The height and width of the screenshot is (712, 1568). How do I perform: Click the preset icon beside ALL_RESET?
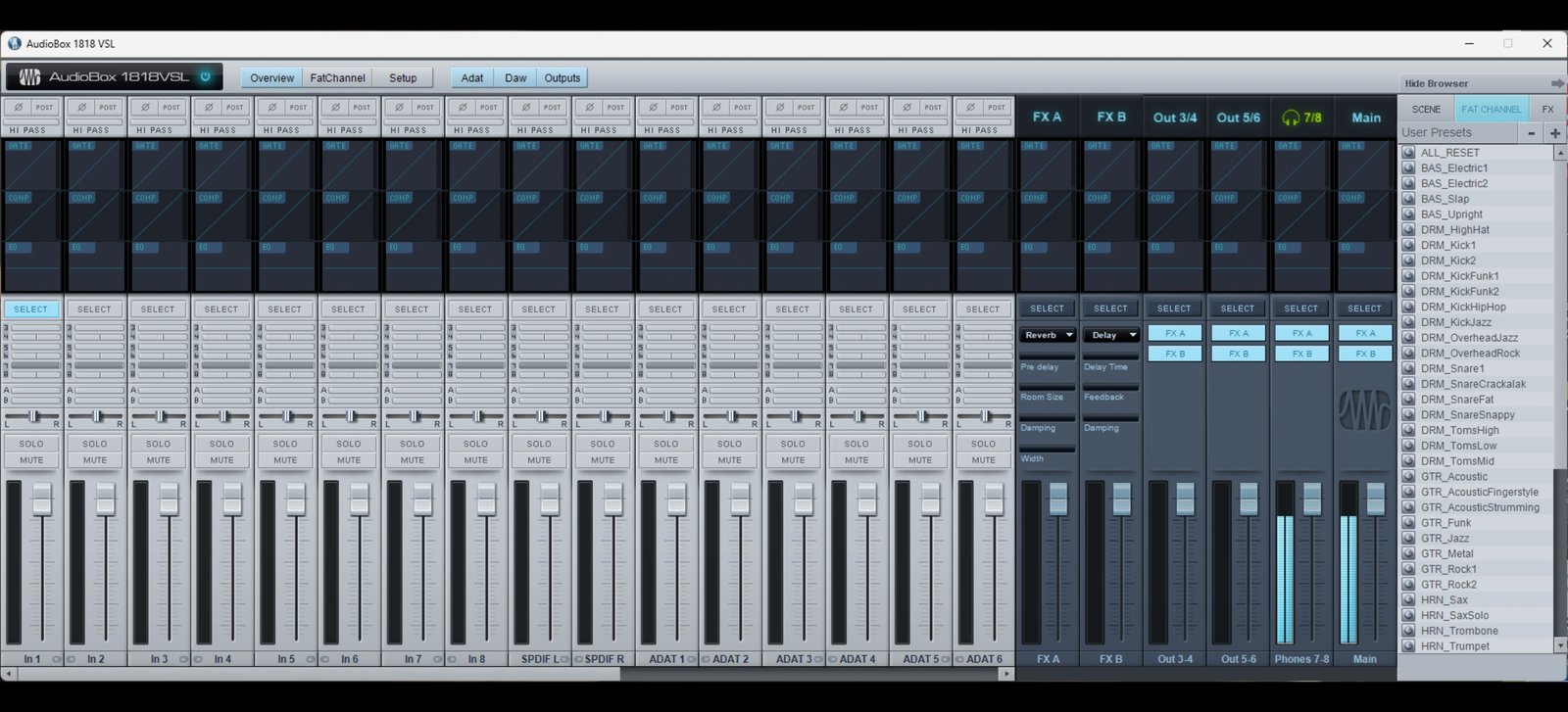pos(1409,153)
